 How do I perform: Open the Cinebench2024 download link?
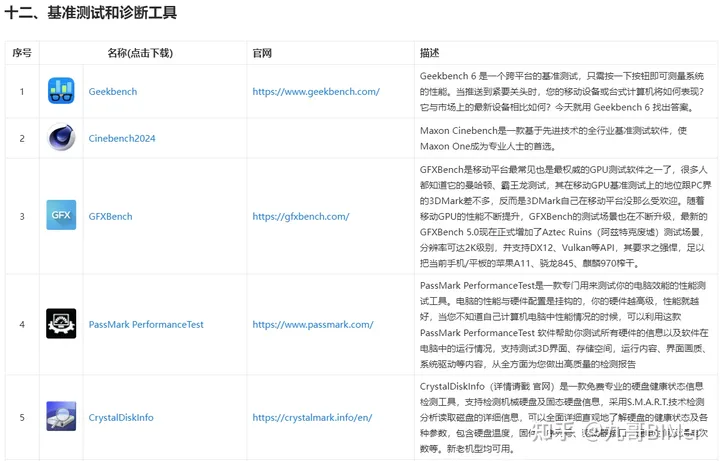point(122,138)
